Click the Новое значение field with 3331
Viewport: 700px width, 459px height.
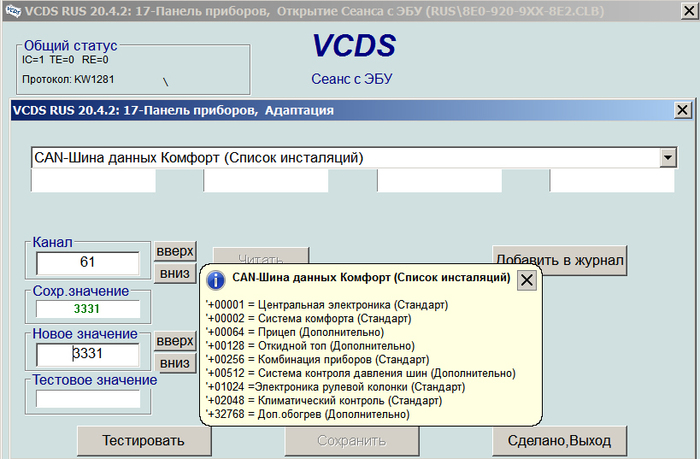coord(88,354)
